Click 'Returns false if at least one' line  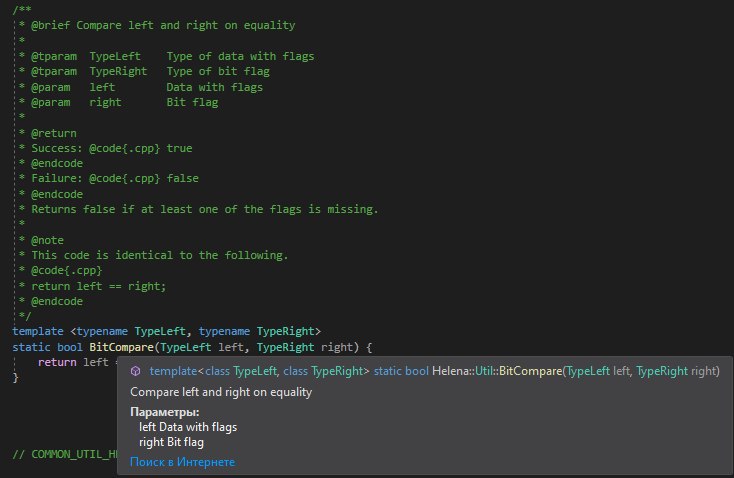click(205, 209)
